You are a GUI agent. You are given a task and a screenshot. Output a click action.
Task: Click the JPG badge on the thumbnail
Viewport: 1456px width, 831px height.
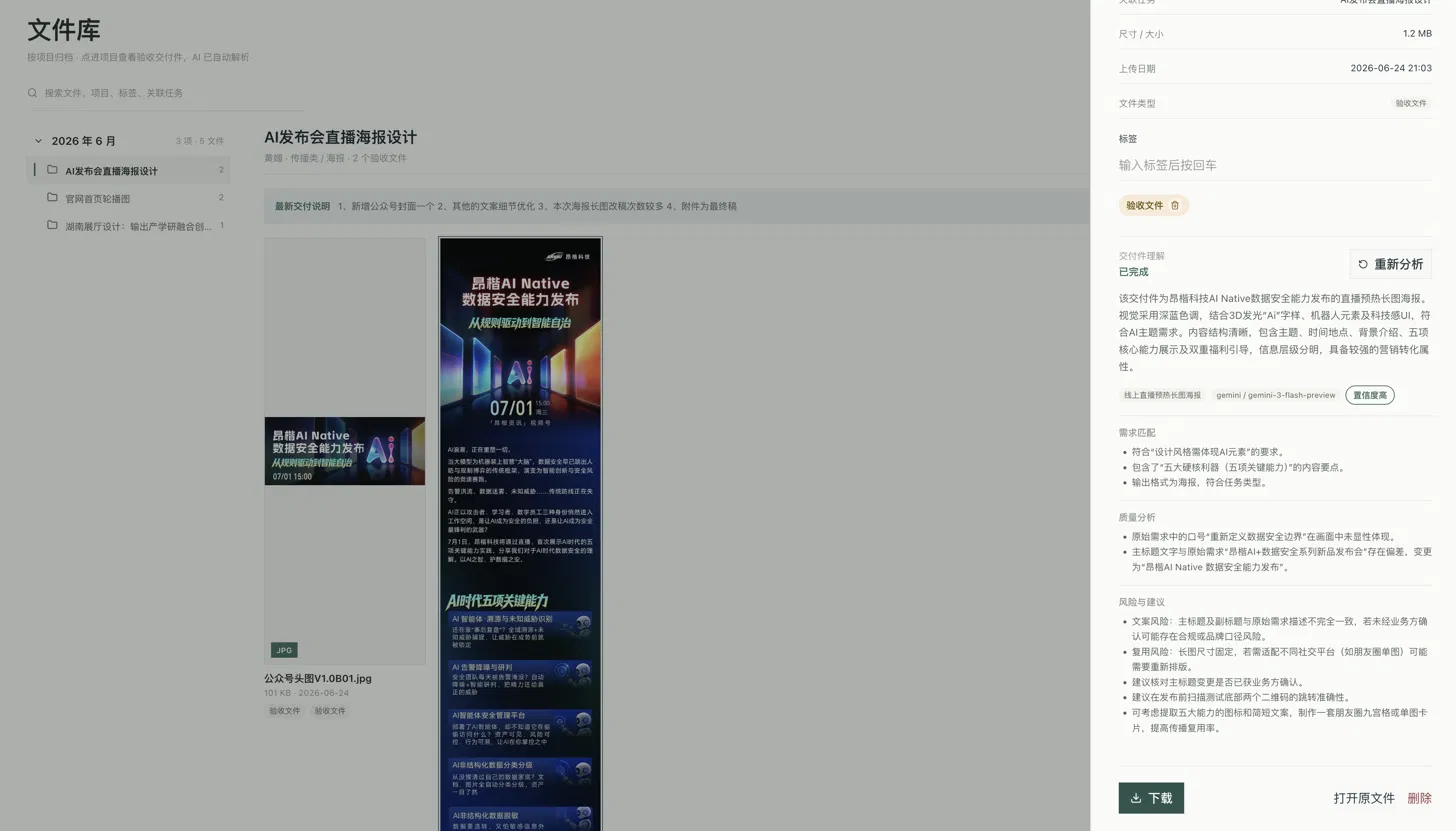(284, 650)
